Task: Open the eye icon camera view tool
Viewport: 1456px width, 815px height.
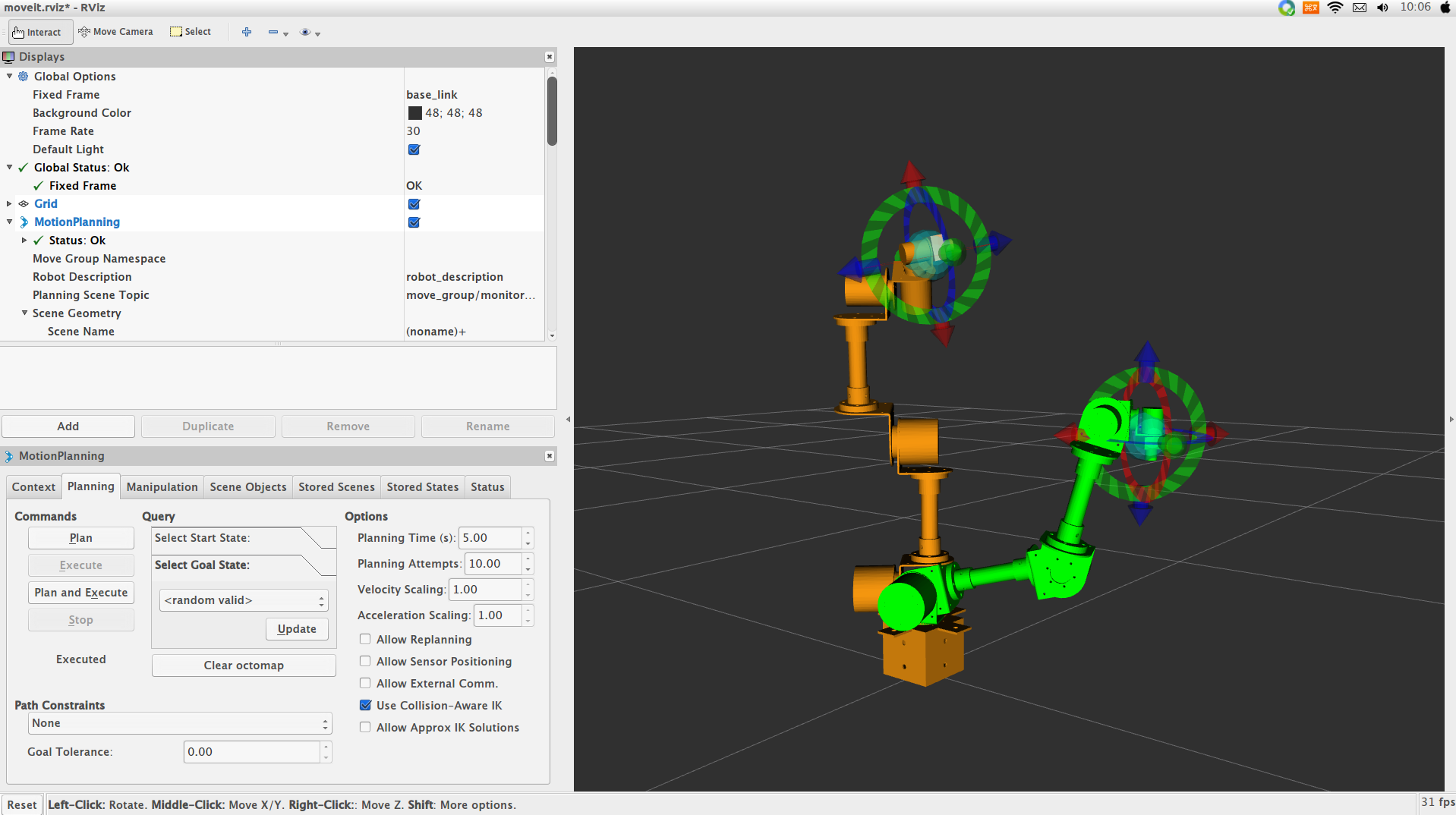Action: (x=305, y=33)
